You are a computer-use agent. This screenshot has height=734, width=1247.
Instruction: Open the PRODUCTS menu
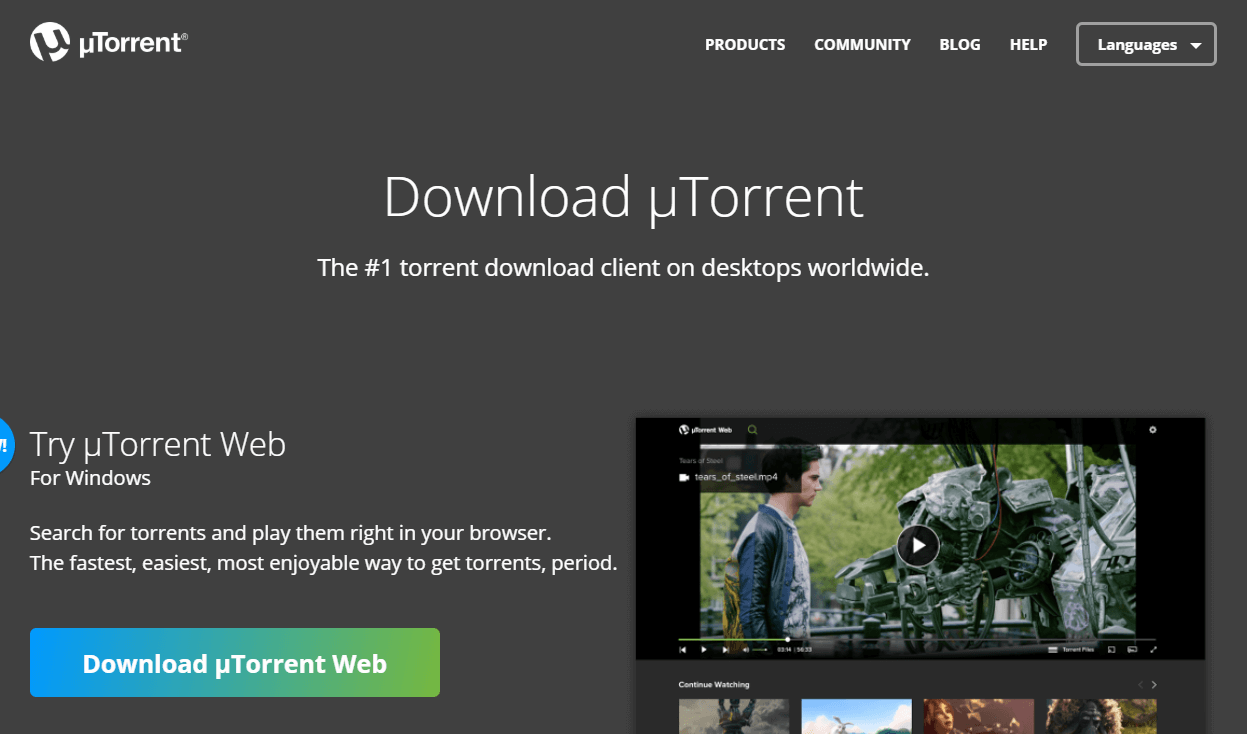pos(745,45)
